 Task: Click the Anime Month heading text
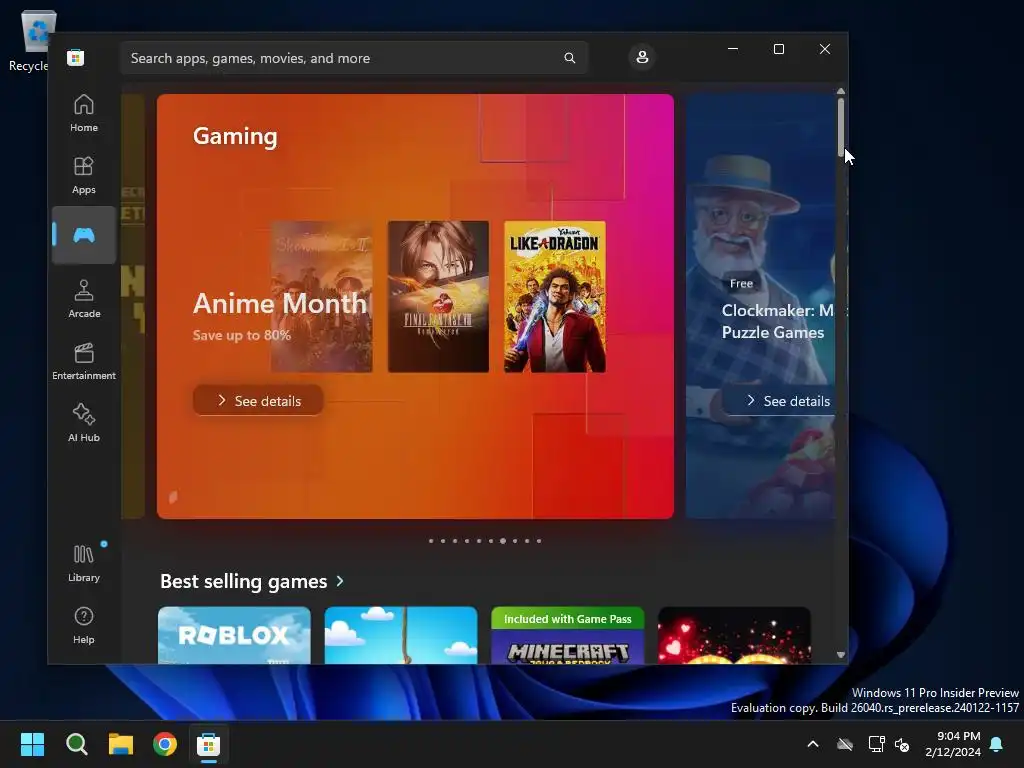pyautogui.click(x=280, y=303)
